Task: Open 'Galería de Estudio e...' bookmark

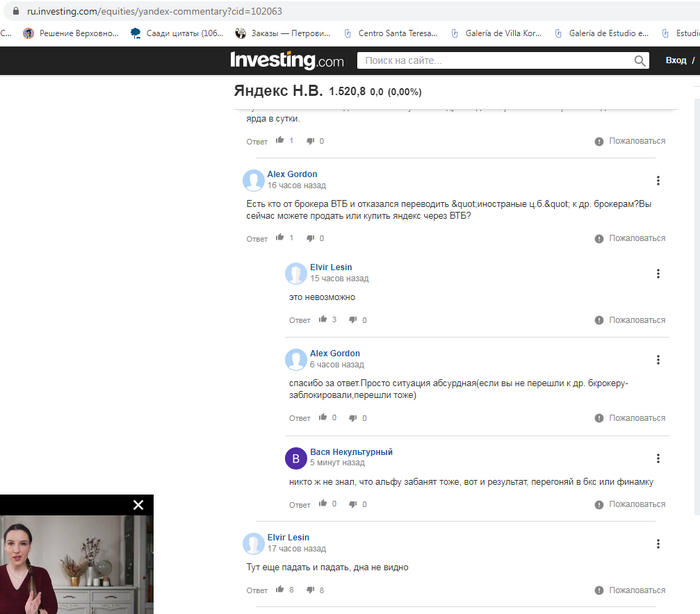Action: click(x=601, y=33)
